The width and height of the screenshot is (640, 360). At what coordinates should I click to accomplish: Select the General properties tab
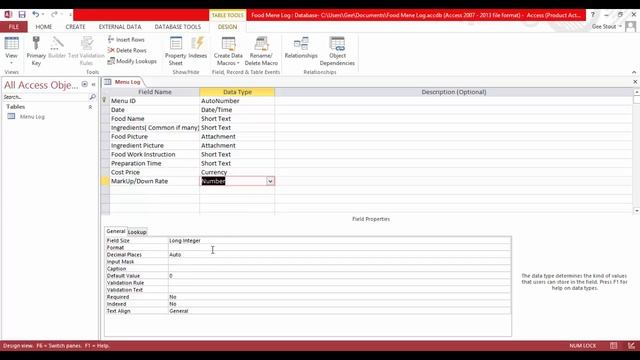[116, 231]
